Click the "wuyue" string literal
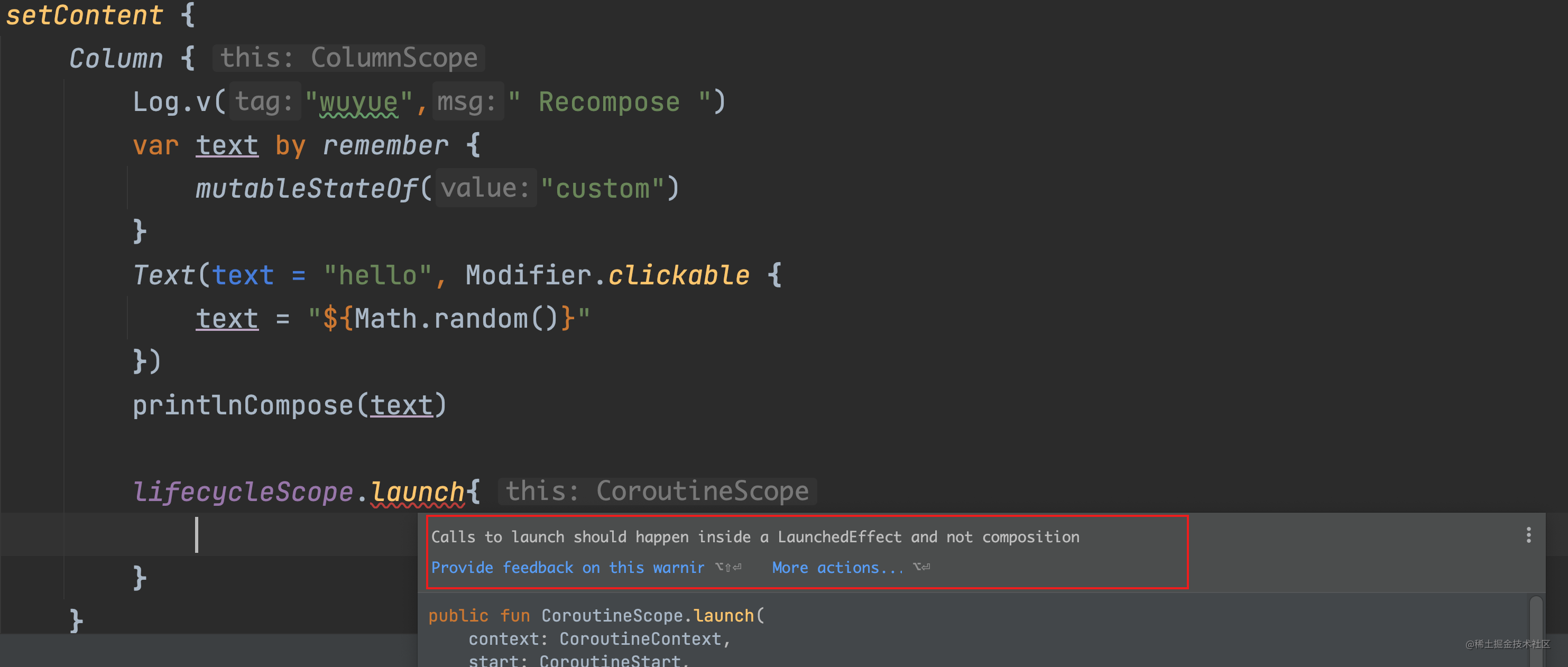Image resolution: width=1568 pixels, height=667 pixels. 358,101
